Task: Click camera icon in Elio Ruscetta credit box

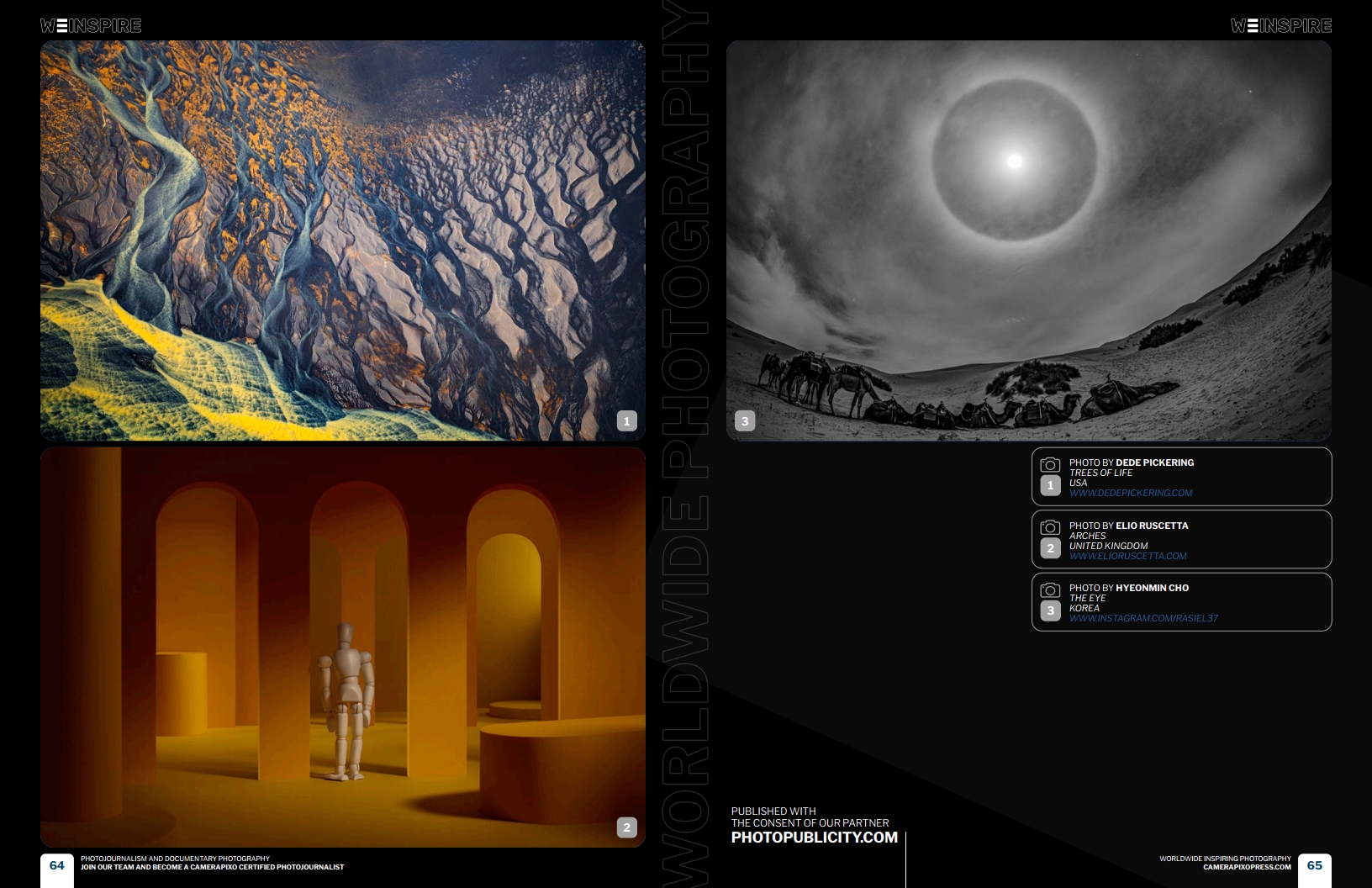Action: [1050, 527]
